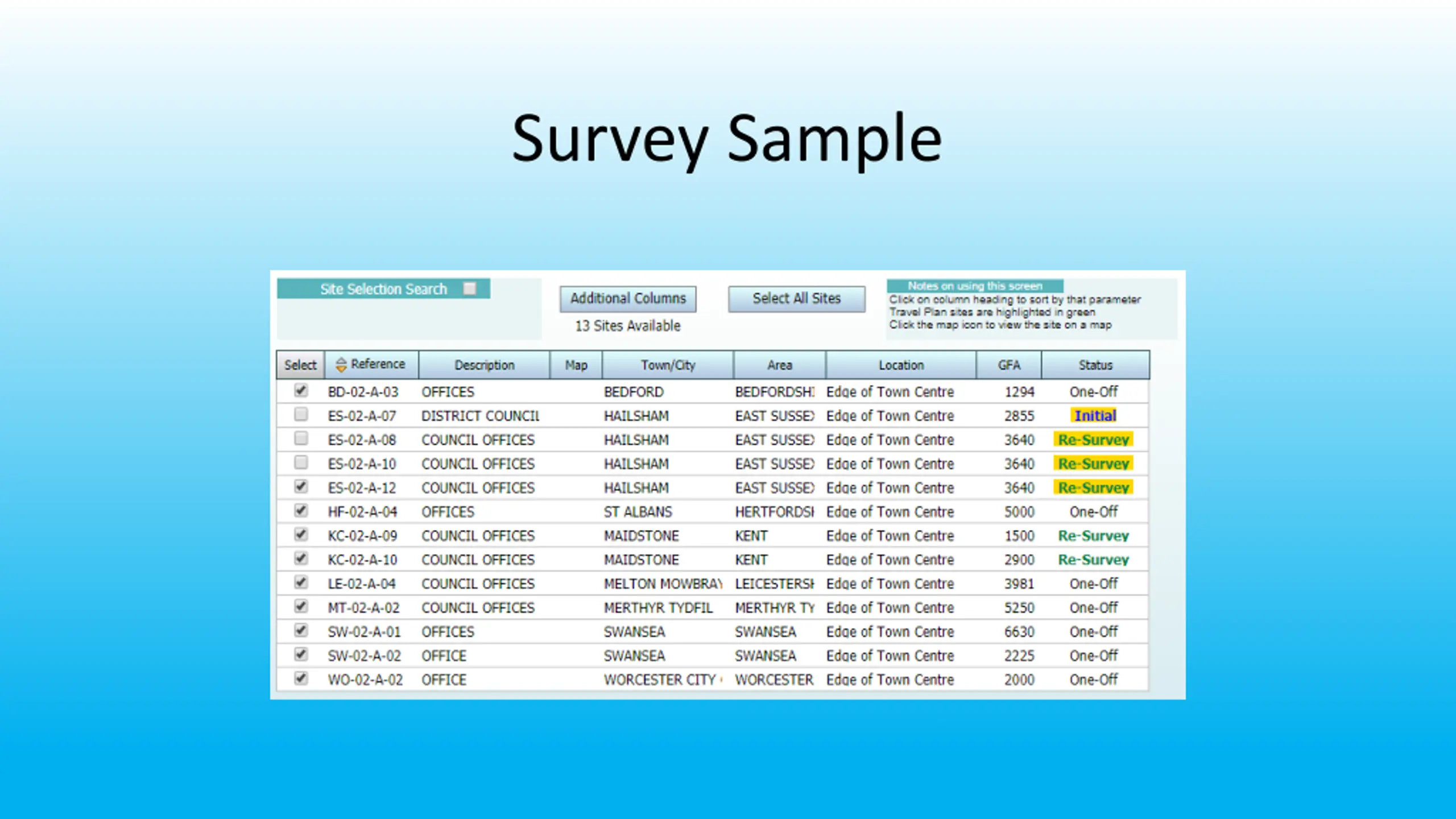Click the KC-02-A-10 reference cell
This screenshot has height=819, width=1456.
362,560
